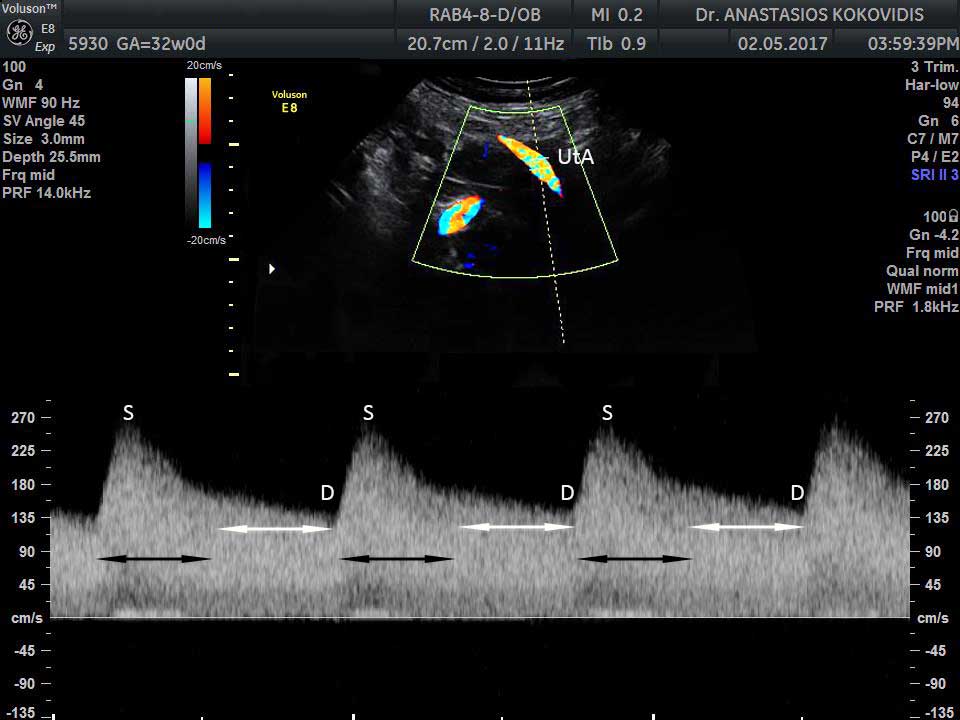
Task: Click the exam date '02.05.2017'
Action: [x=782, y=44]
